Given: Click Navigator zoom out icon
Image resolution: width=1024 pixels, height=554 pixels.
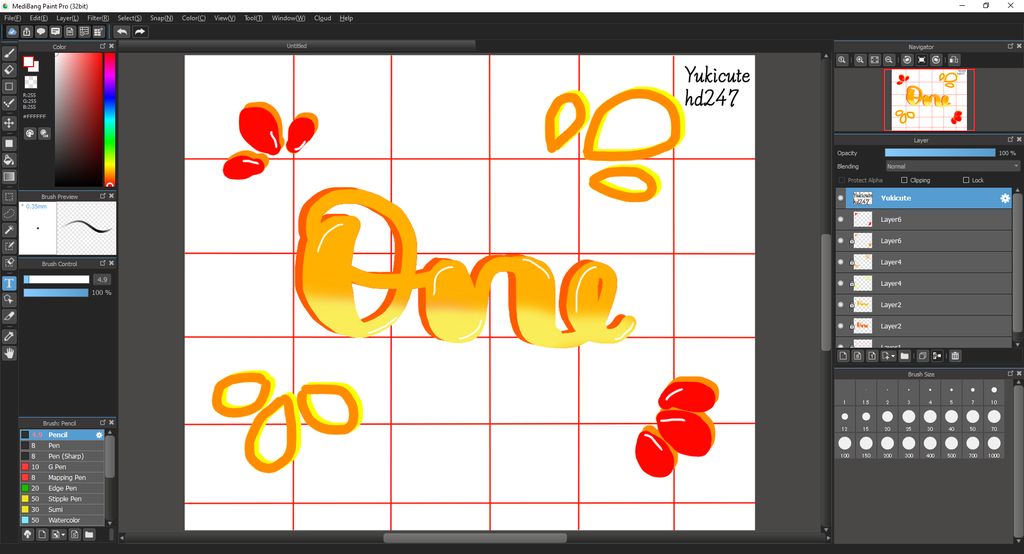Looking at the screenshot, I should pos(889,59).
